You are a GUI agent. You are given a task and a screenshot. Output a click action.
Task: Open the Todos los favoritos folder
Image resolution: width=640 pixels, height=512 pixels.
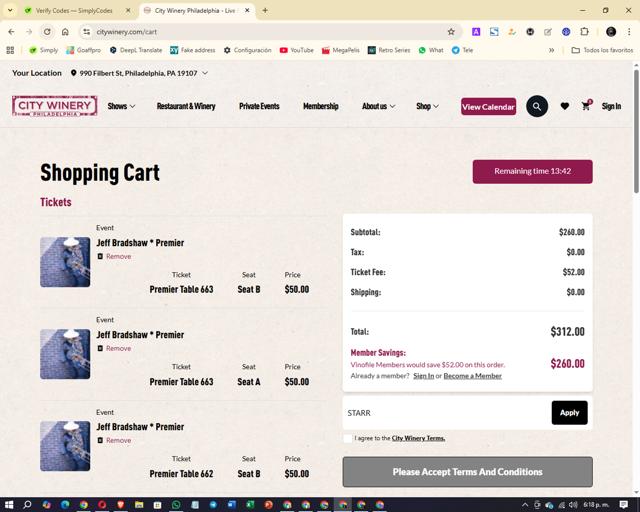pyautogui.click(x=602, y=50)
